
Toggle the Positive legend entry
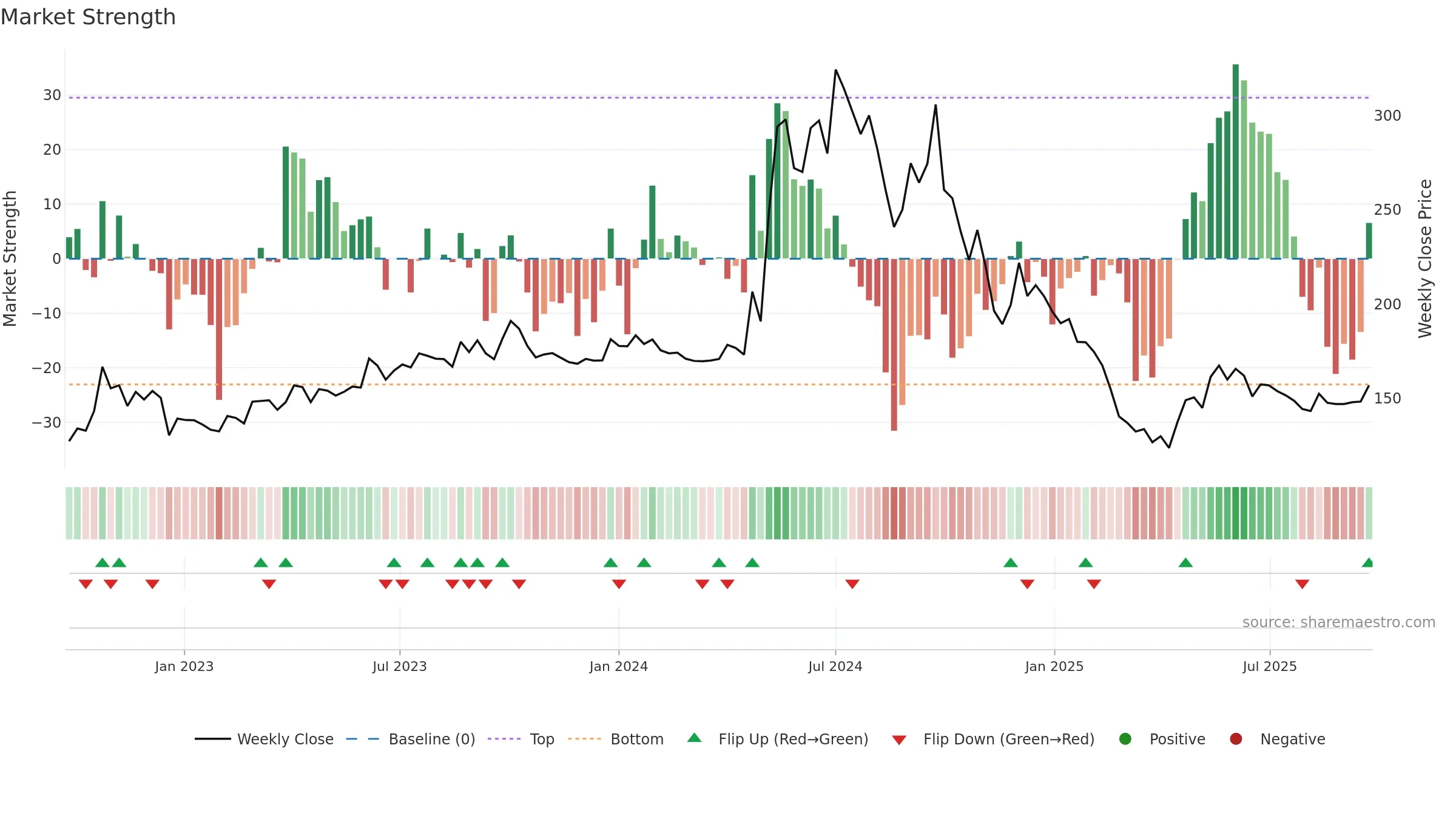tap(1162, 739)
